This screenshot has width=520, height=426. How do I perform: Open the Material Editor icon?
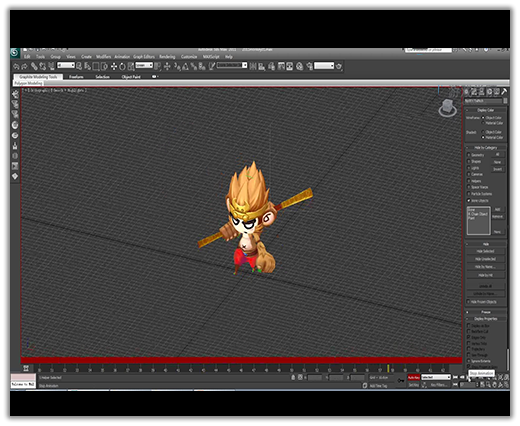click(299, 66)
